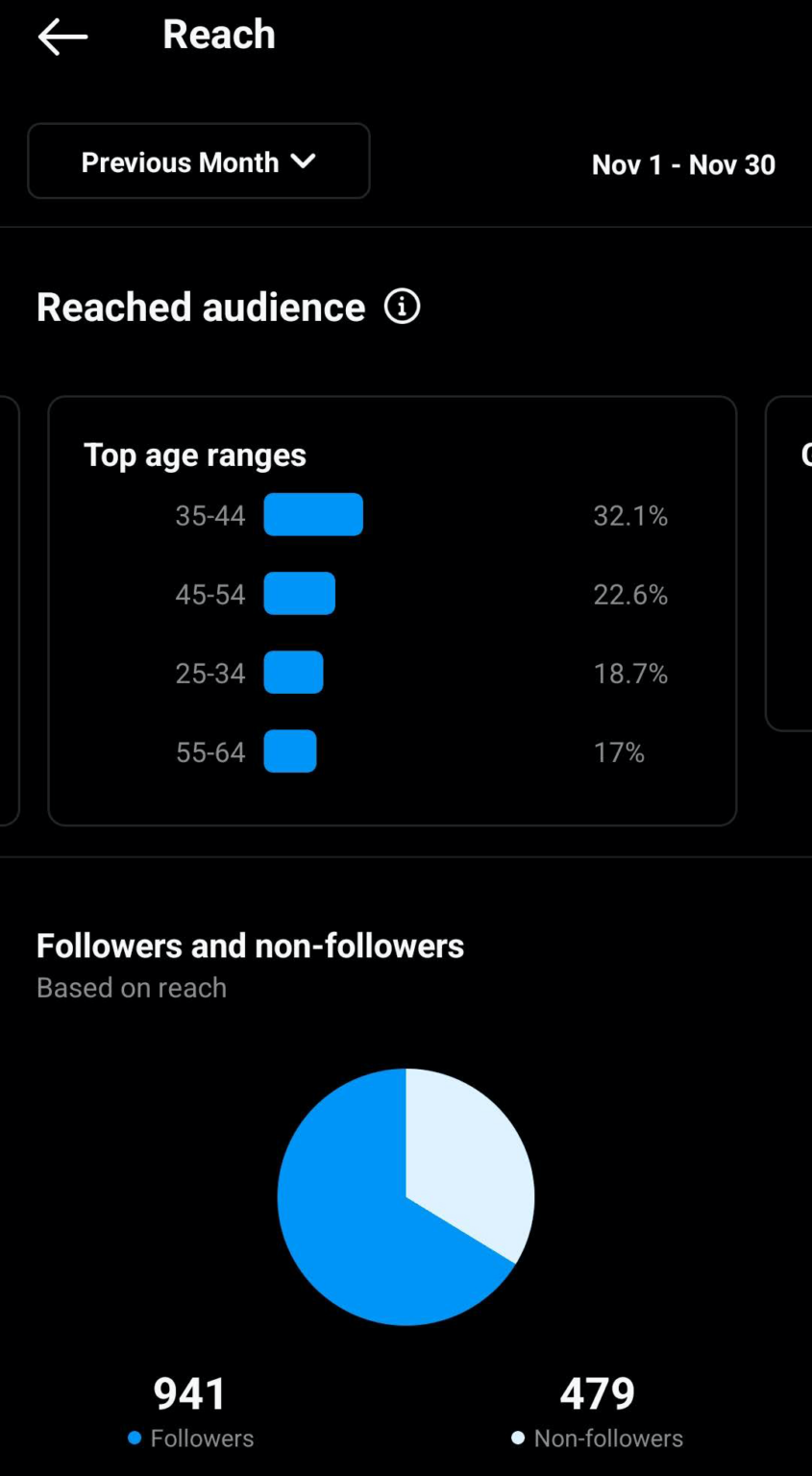812x1476 pixels.
Task: Select the 35-44 age range bar
Action: (x=313, y=515)
